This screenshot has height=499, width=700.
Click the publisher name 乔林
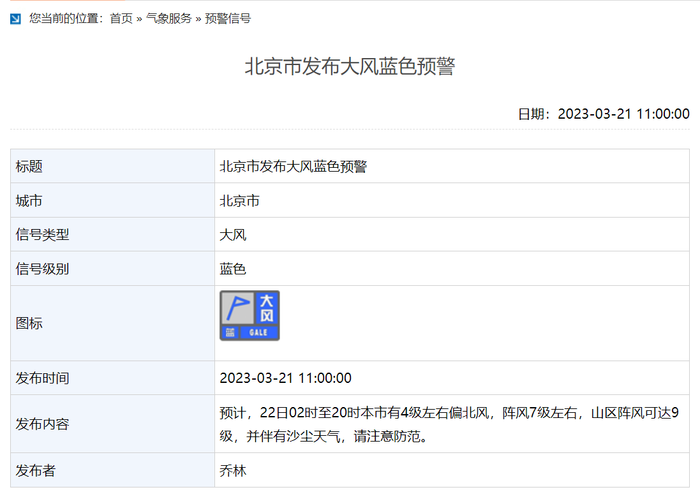tap(233, 470)
